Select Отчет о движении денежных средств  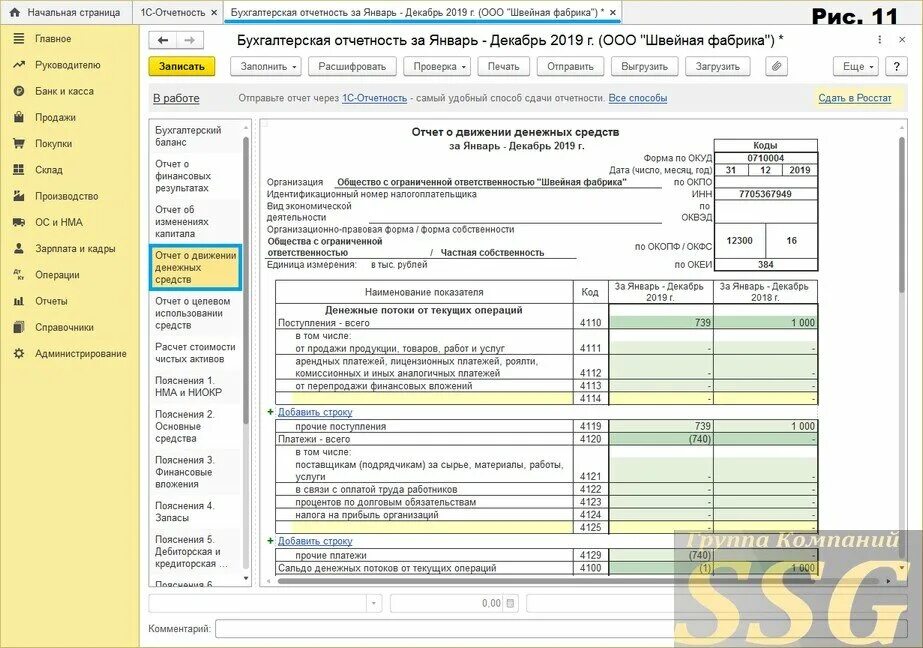click(195, 267)
